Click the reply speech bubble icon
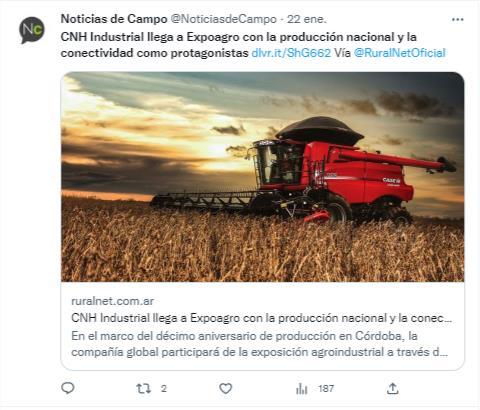This screenshot has height=410, width=480. click(x=68, y=388)
